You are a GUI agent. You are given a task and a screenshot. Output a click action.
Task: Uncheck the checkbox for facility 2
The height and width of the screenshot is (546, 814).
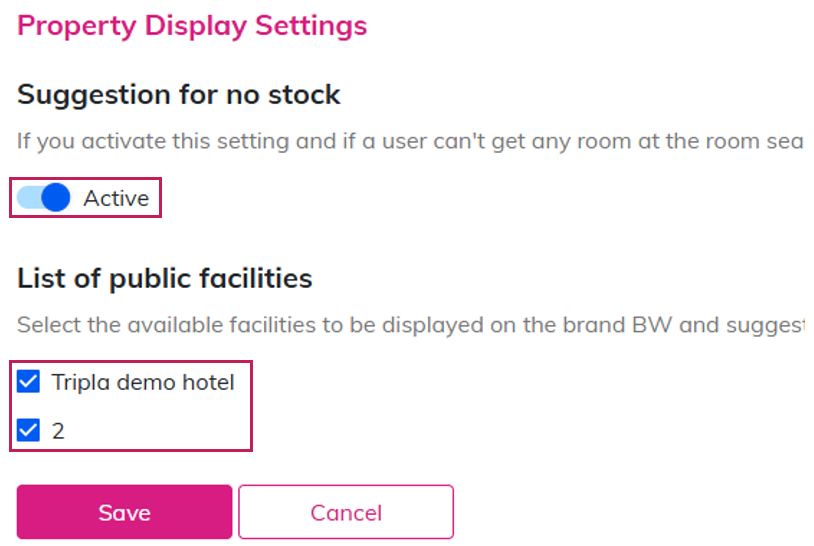29,431
